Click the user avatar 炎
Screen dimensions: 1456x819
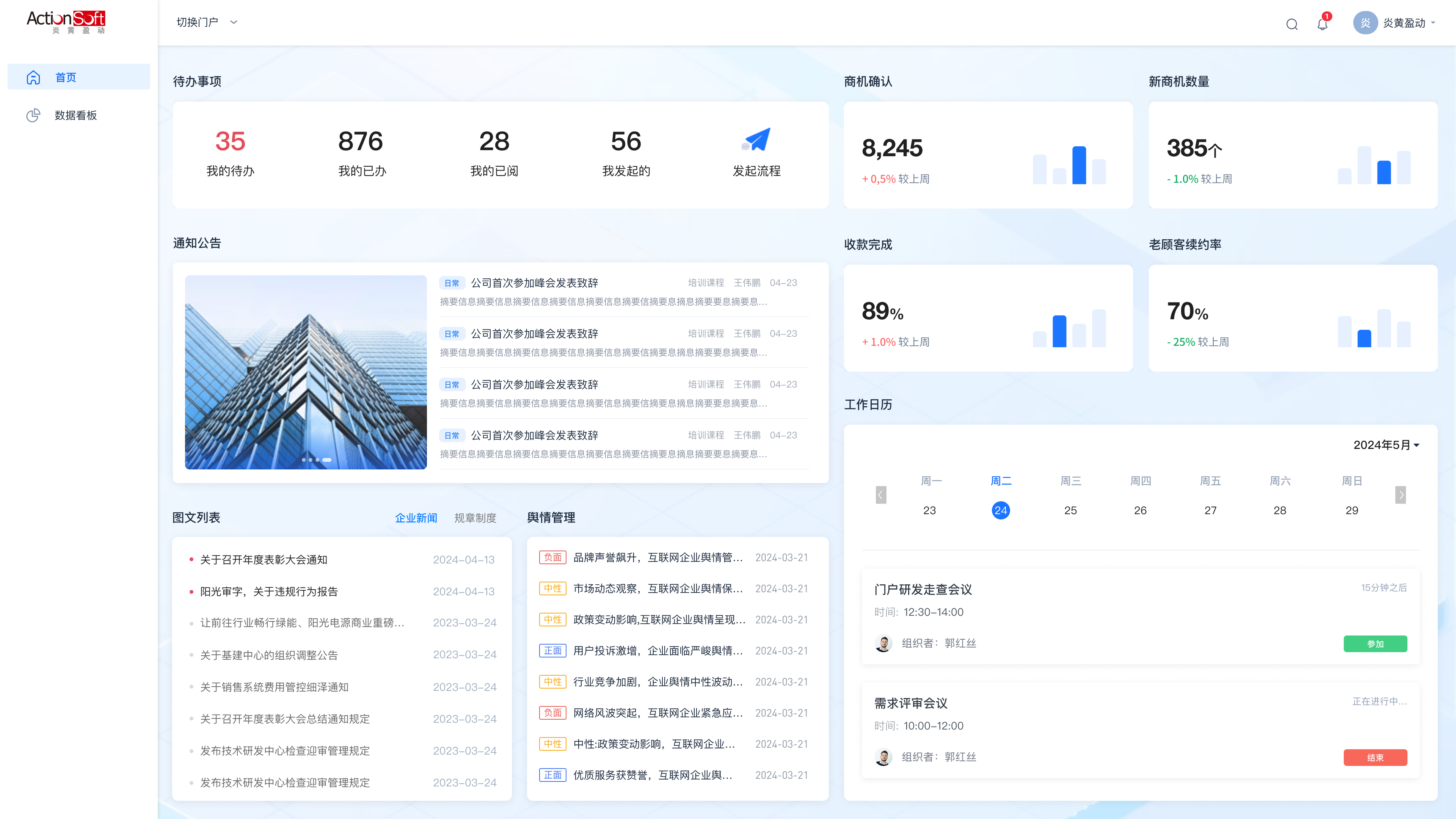click(1365, 23)
